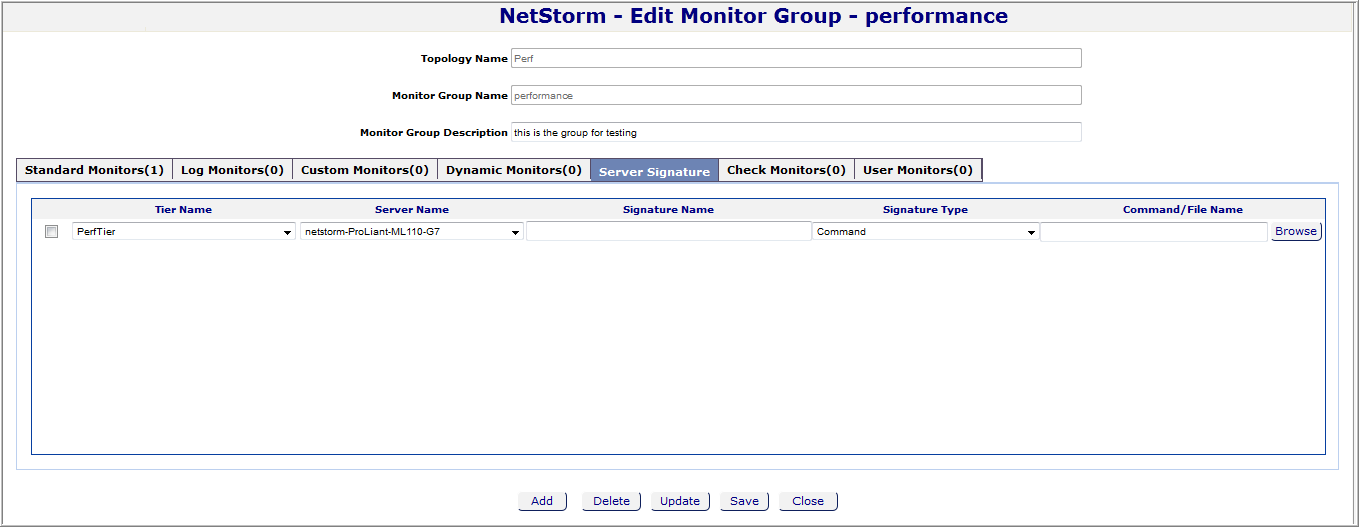Select the Custom Monitors(0) tab

pos(365,170)
